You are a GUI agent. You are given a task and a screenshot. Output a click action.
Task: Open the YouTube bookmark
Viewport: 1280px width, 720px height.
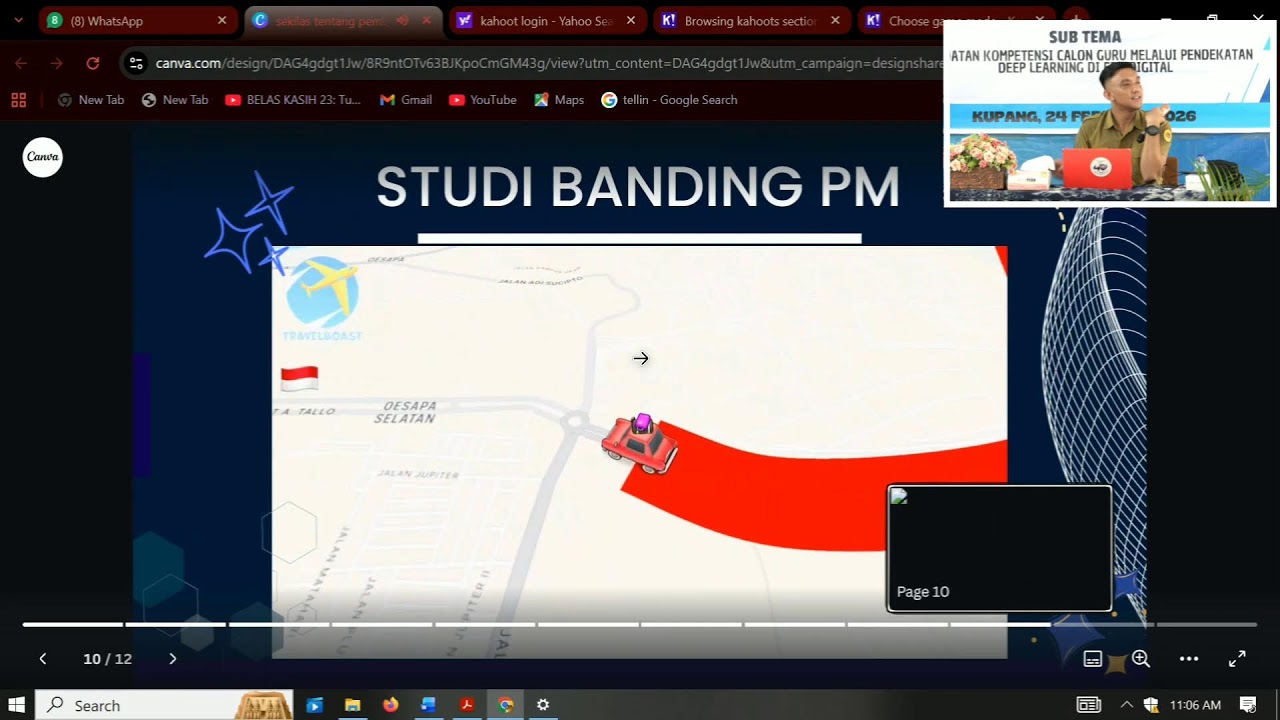tap(483, 100)
